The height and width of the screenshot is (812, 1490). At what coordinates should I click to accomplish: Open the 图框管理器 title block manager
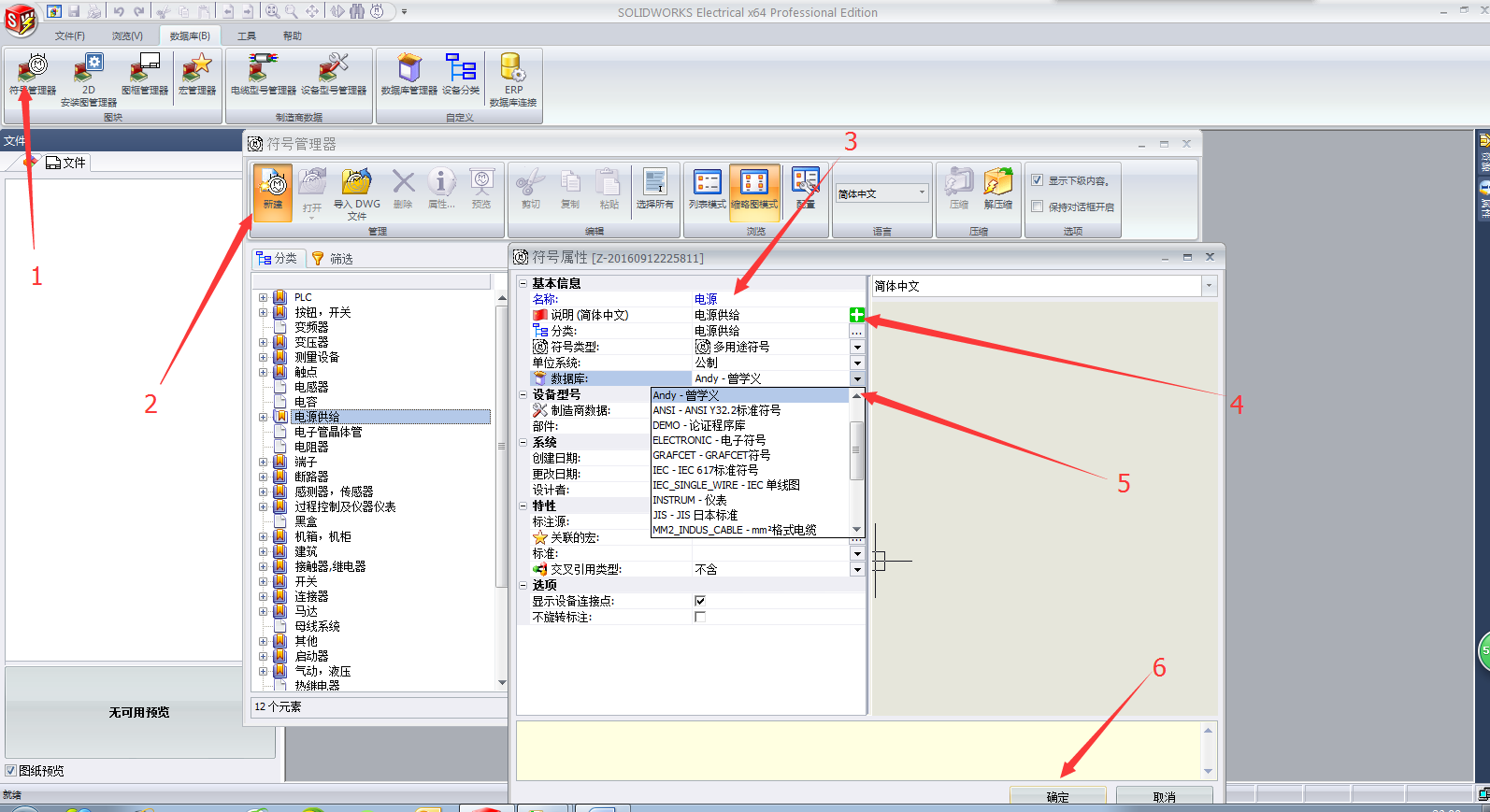(145, 75)
